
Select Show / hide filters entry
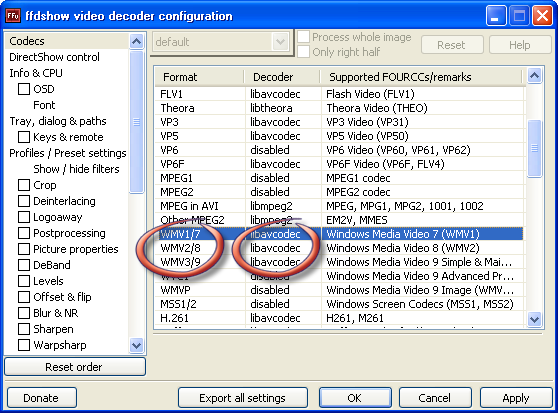(76, 169)
